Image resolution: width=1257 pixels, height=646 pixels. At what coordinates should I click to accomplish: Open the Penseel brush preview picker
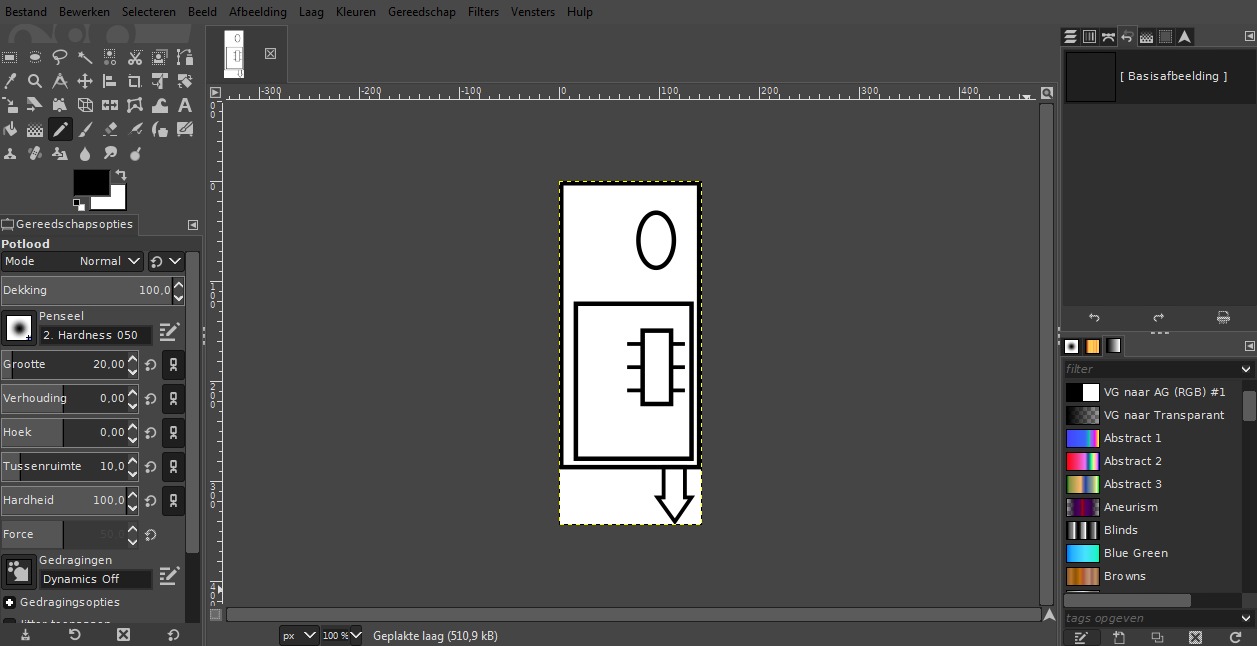click(19, 327)
